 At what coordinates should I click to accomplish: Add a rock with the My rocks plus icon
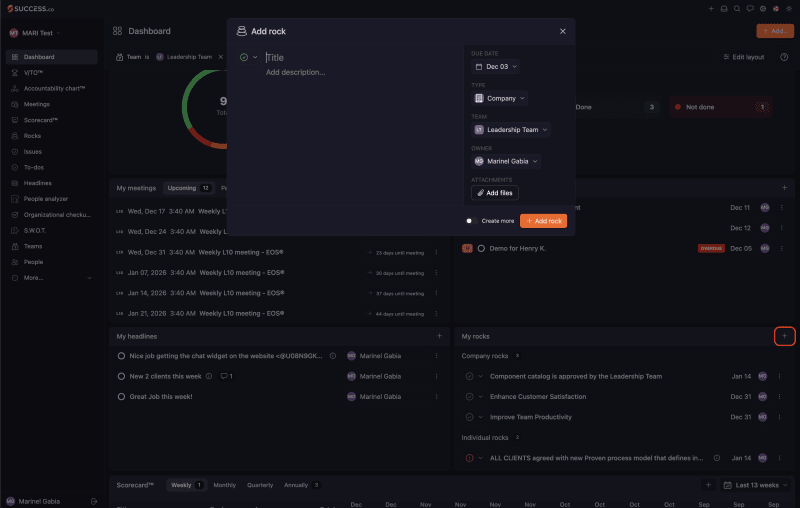(784, 336)
